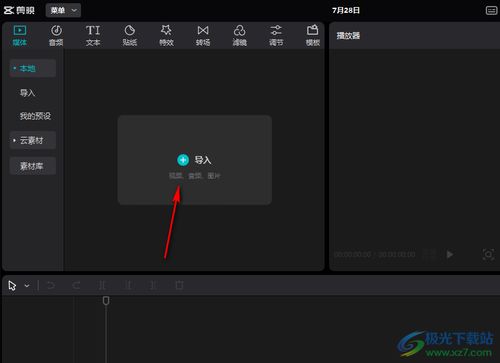The image size is (500, 363).
Task: Open the 调节 (Adjust) tab
Action: click(276, 35)
